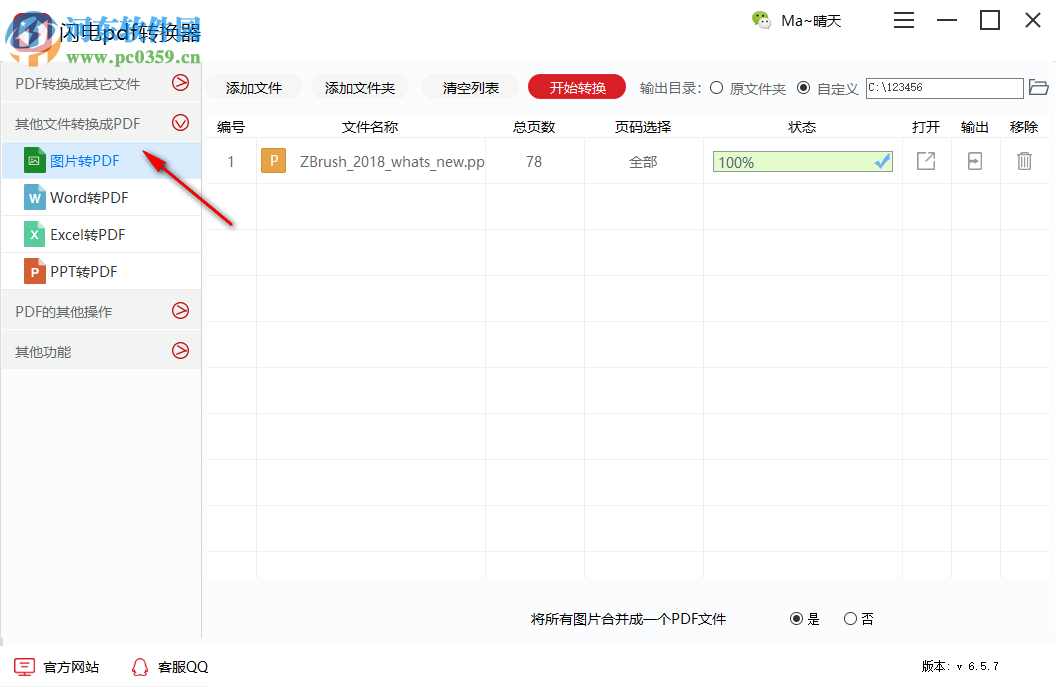The image size is (1056, 687).
Task: Open the output directory browse folder icon
Action: [1038, 88]
